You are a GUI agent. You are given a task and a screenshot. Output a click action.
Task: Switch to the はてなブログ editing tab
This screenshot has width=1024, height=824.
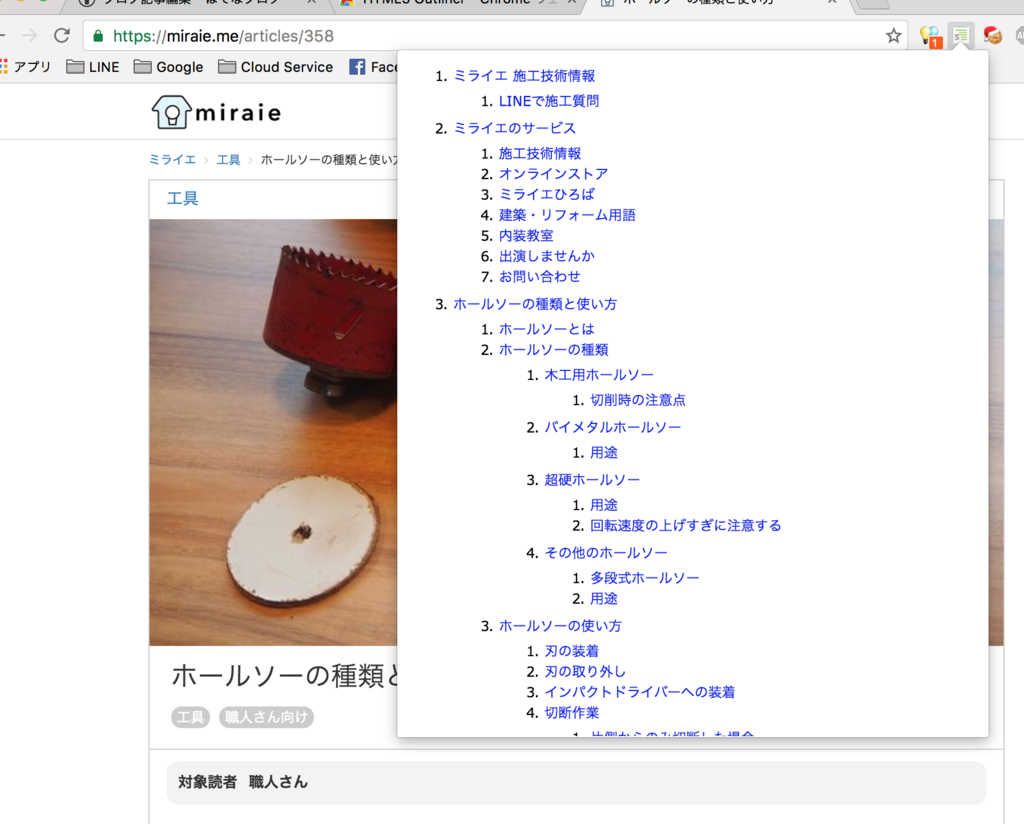(196, 3)
